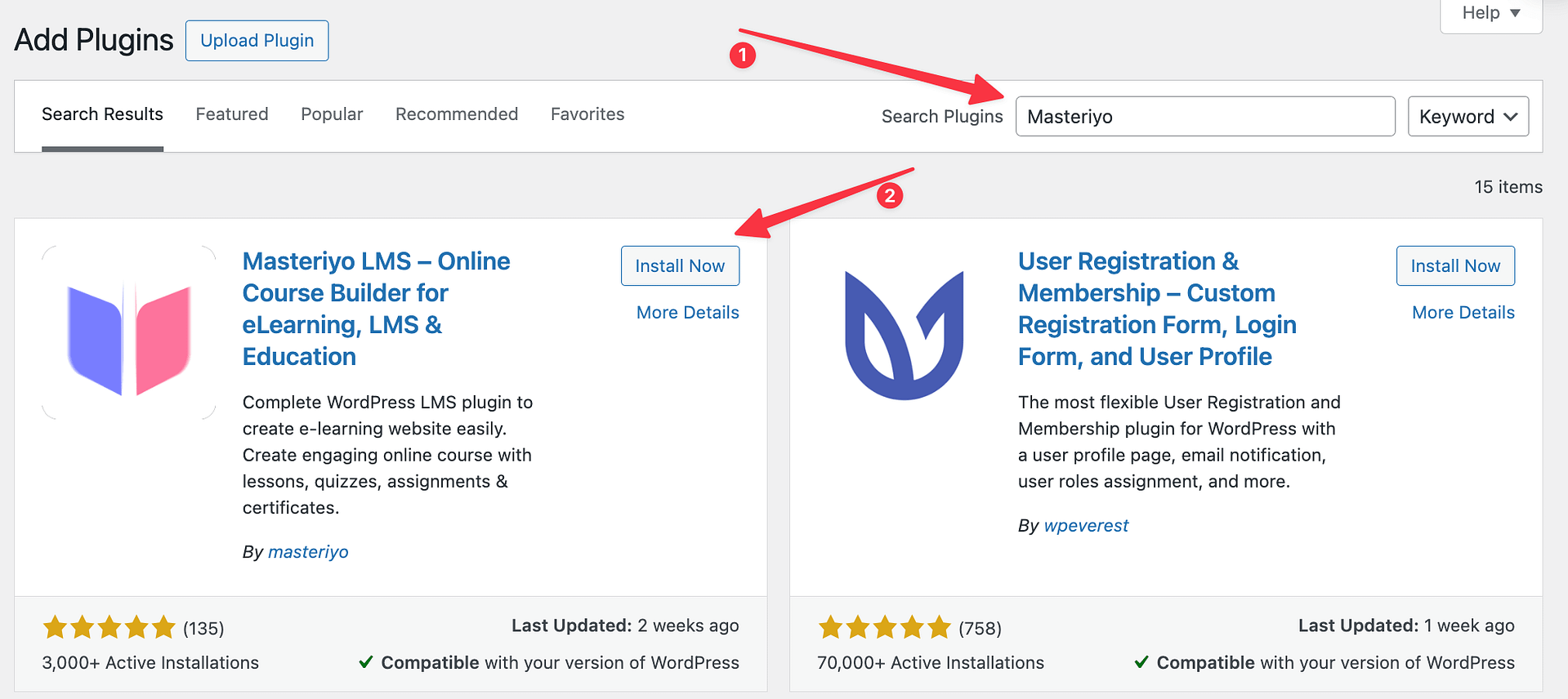The image size is (1568, 699).
Task: Expand the Keyword search type dropdown
Action: tap(1467, 117)
